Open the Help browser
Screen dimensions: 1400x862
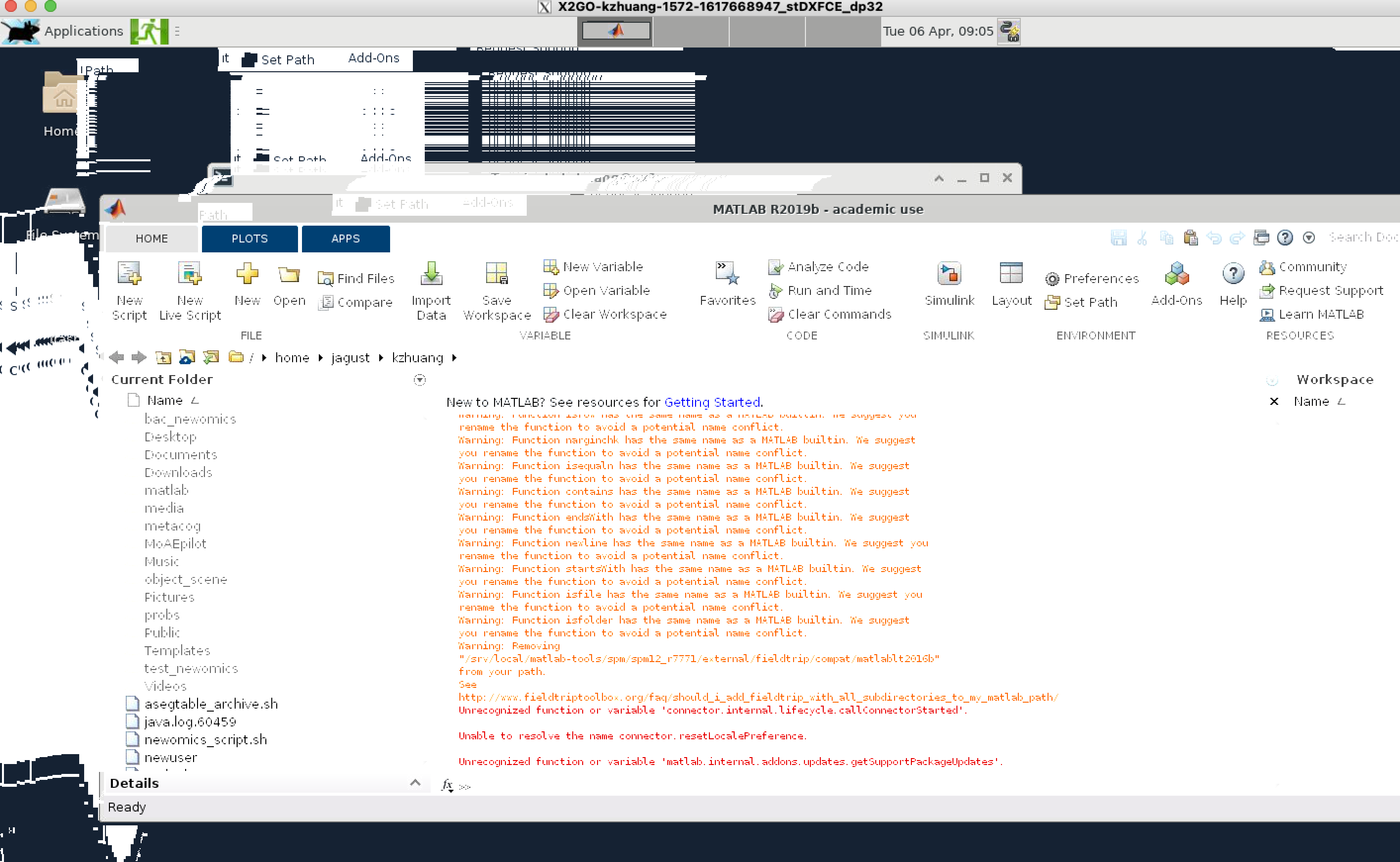(x=1233, y=284)
